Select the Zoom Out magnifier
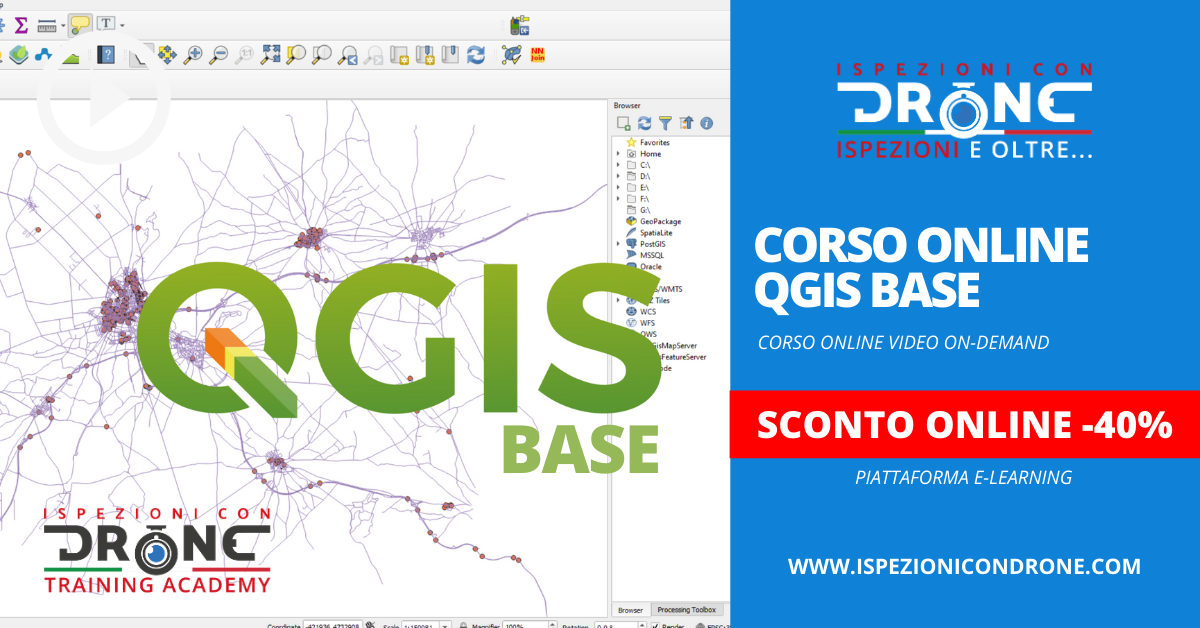The height and width of the screenshot is (628, 1200). coord(218,54)
